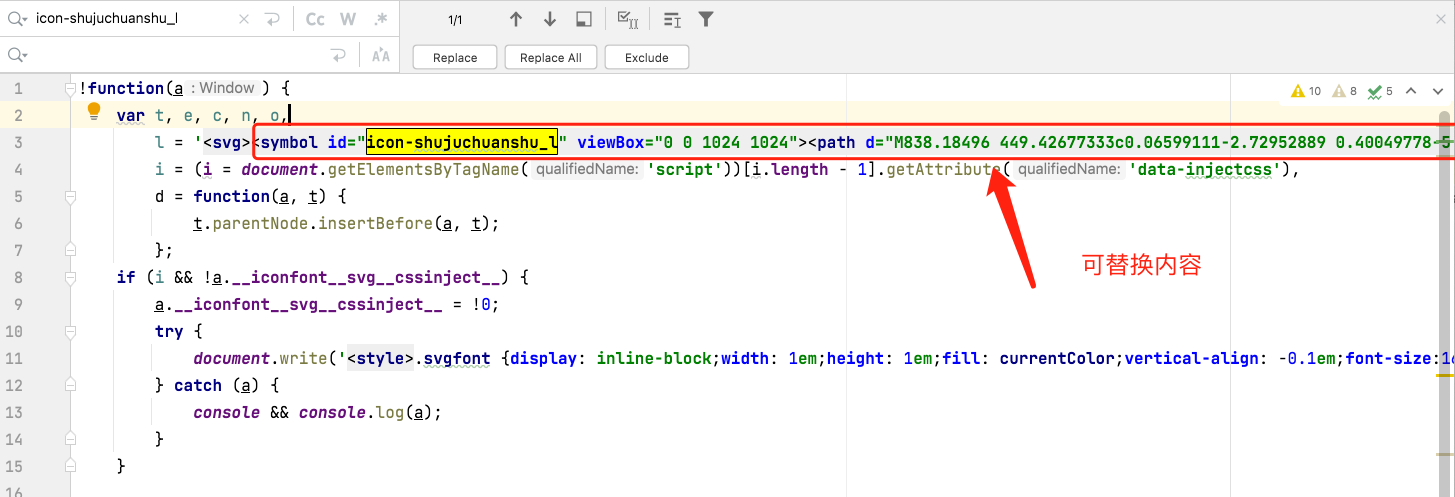This screenshot has width=1455, height=497.
Task: Collapse the fold marker on line 5
Action: point(70,197)
